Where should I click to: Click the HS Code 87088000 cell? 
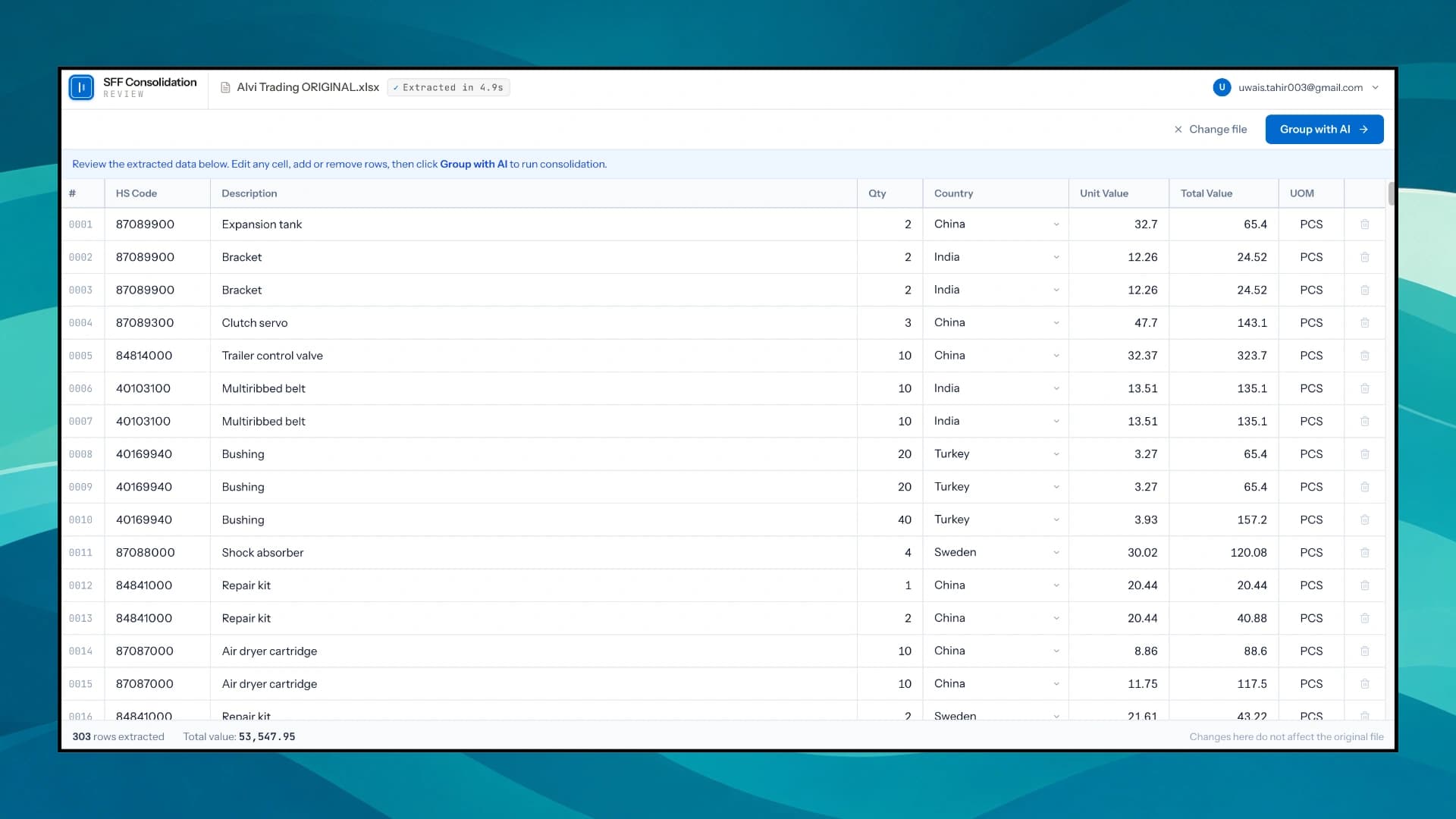click(158, 553)
